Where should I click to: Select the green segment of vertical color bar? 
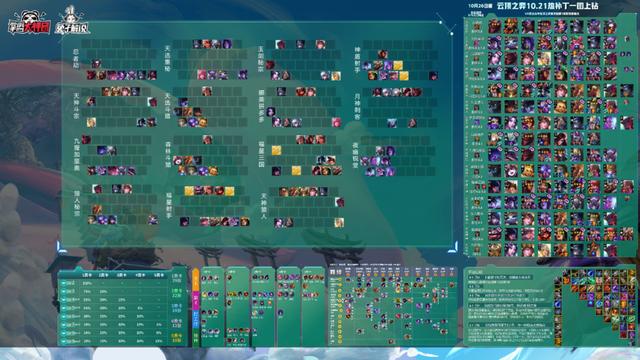pos(196,338)
